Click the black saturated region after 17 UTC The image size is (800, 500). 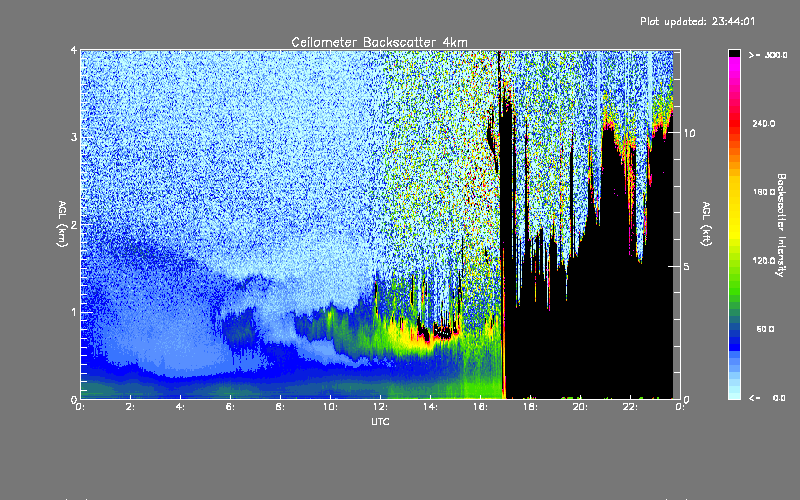point(587,332)
